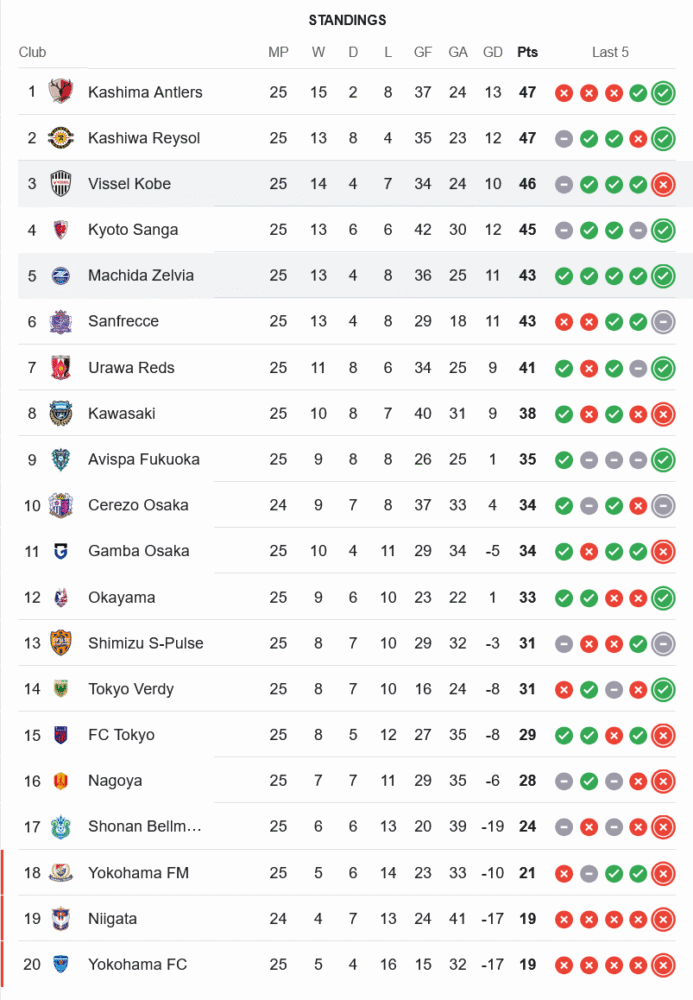Click the Vissel Kobe striped crest
This screenshot has width=693, height=1000.
[61, 184]
